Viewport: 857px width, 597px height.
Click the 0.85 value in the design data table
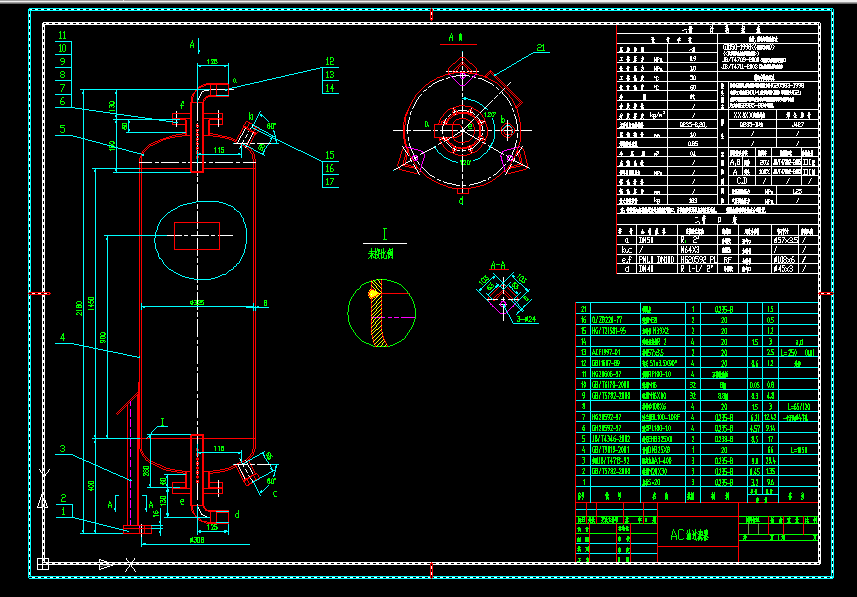pyautogui.click(x=693, y=143)
